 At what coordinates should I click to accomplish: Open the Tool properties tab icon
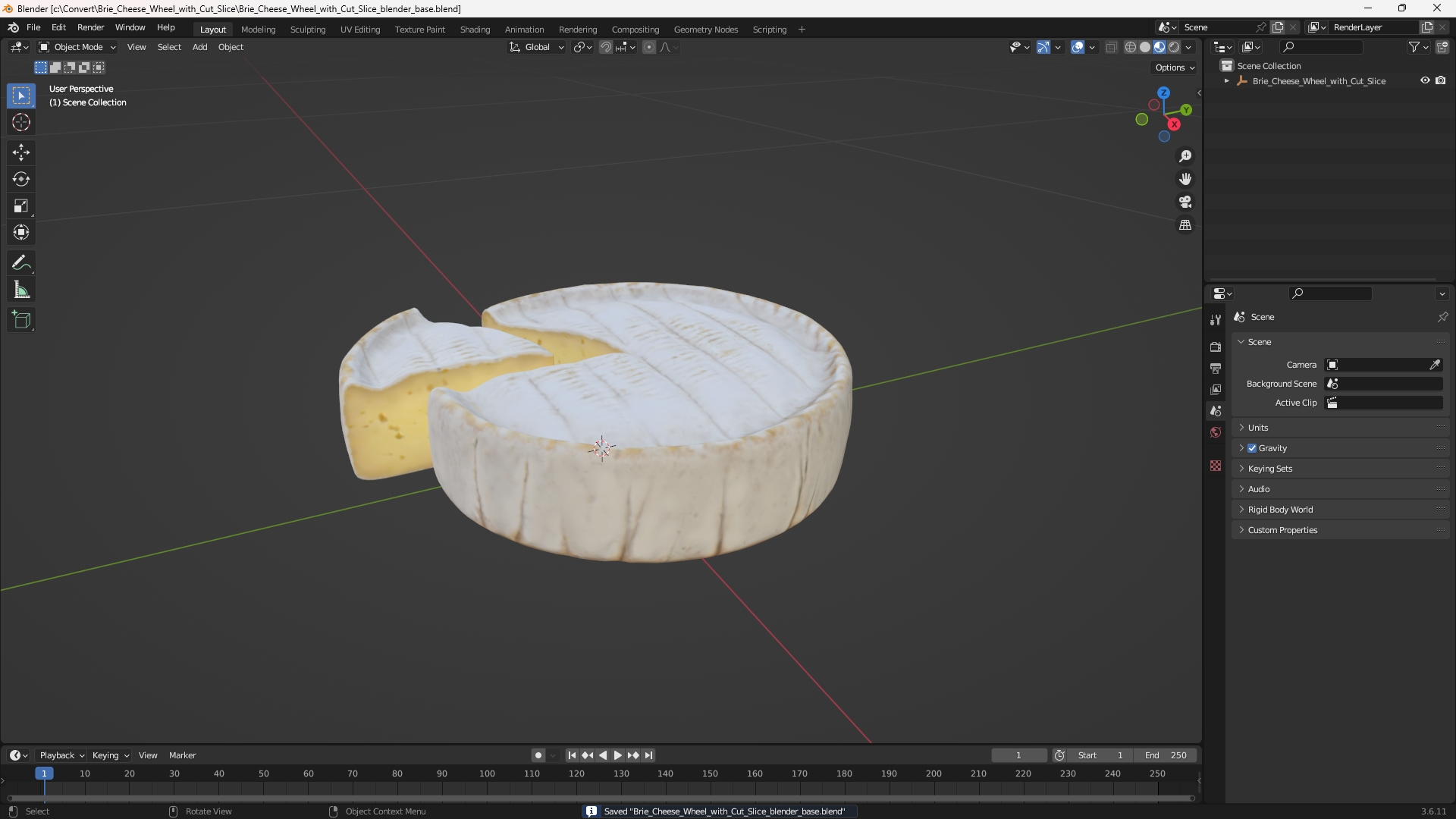click(x=1216, y=320)
